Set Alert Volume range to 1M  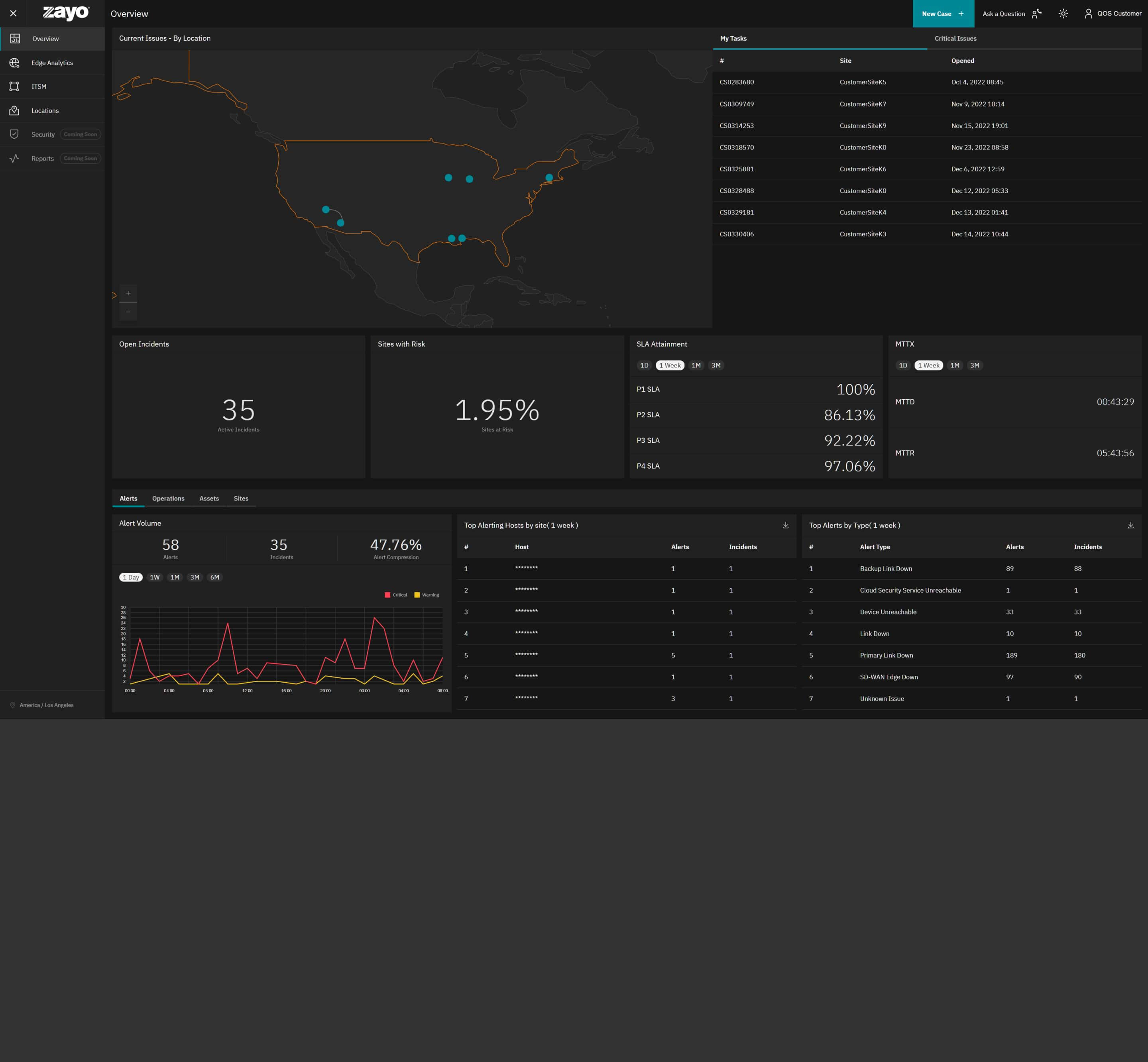pos(175,577)
